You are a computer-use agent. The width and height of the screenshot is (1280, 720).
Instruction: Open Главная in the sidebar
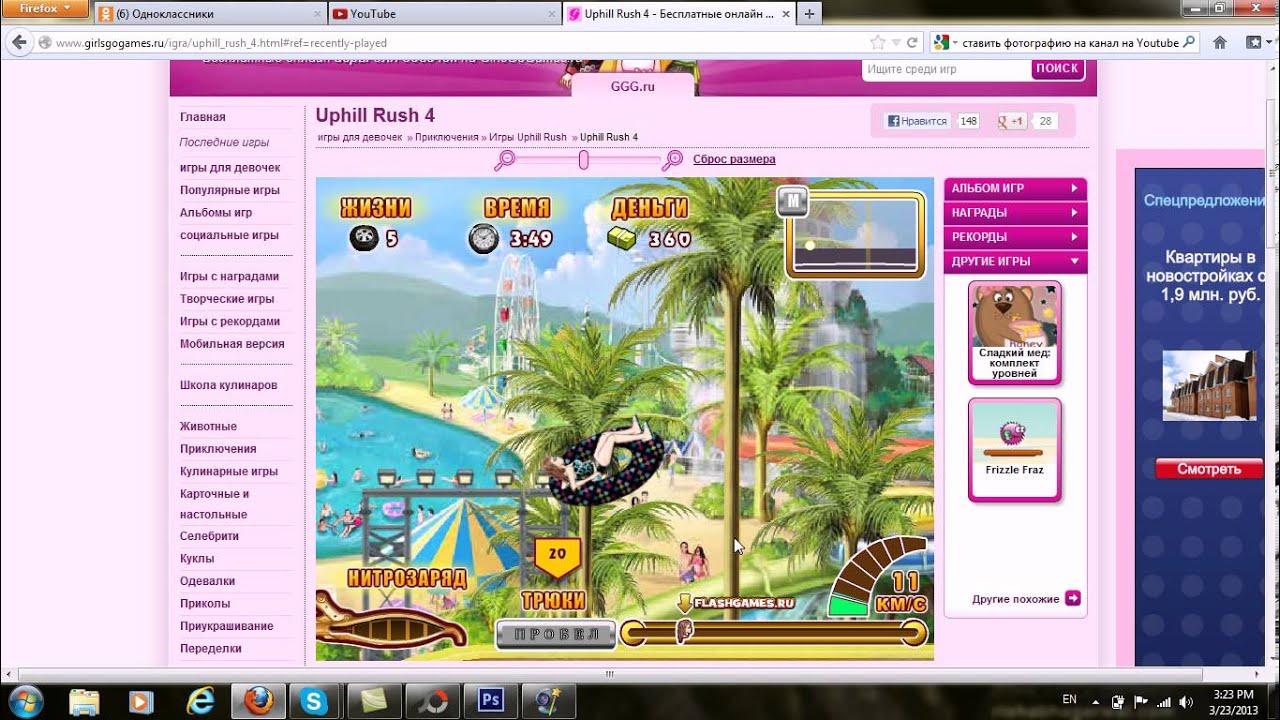(203, 117)
